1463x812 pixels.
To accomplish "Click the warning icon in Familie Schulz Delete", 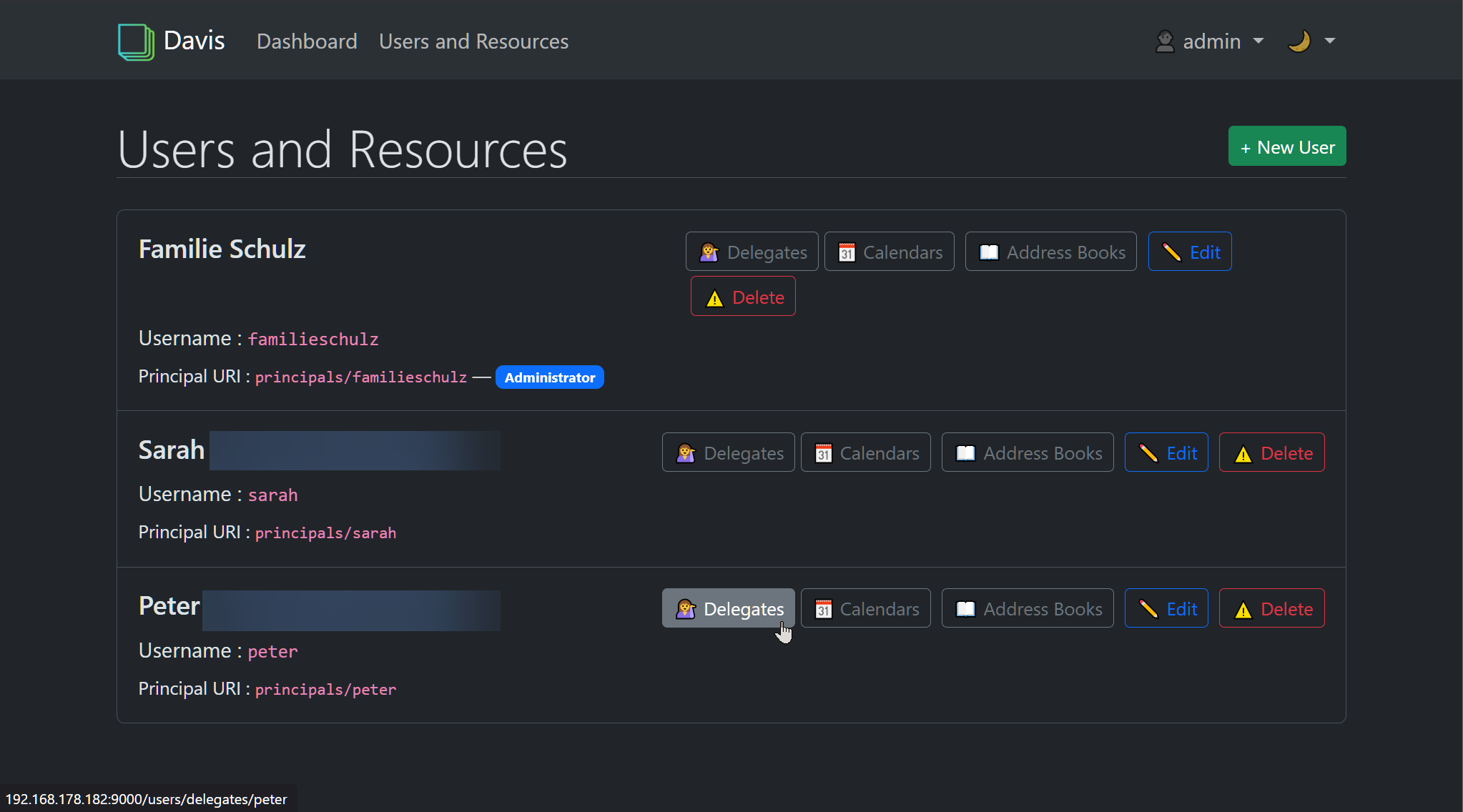I will point(714,298).
